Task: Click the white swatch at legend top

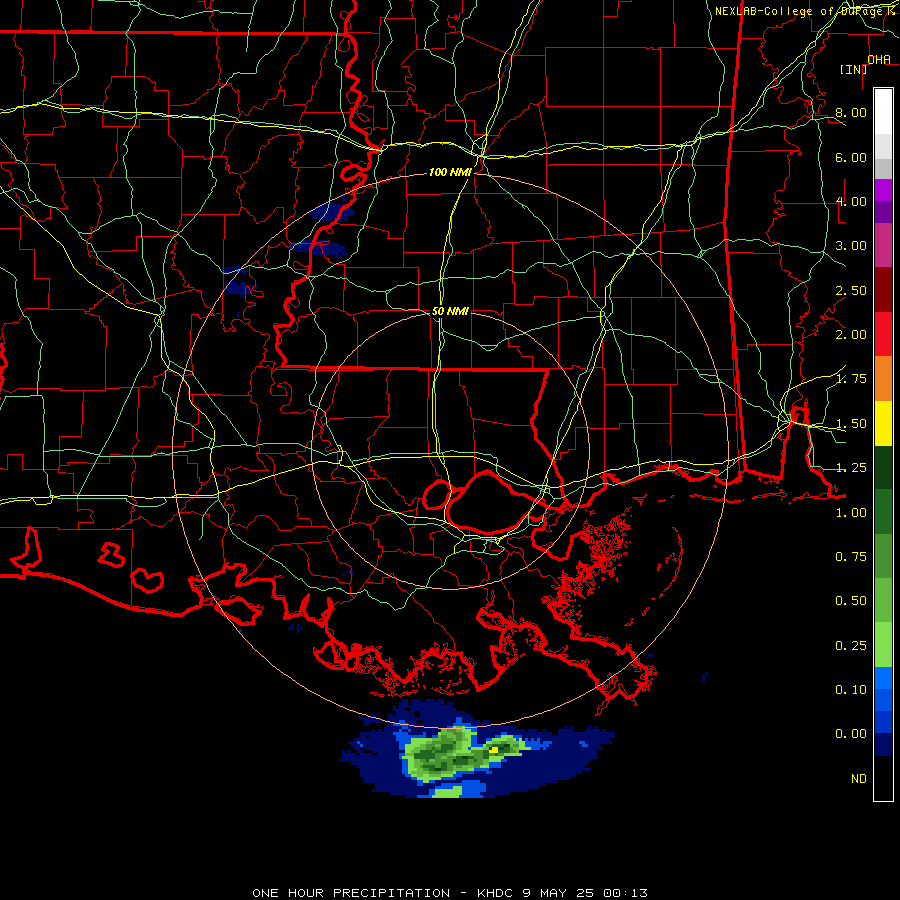Action: point(883,111)
